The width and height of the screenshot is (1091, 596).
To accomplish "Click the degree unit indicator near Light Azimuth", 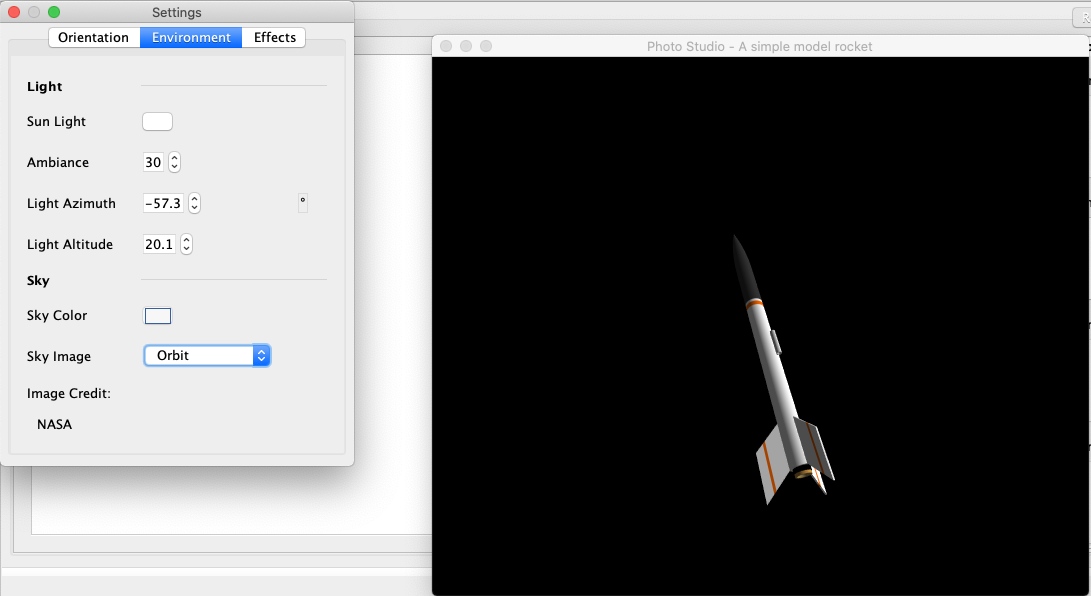I will coord(303,203).
